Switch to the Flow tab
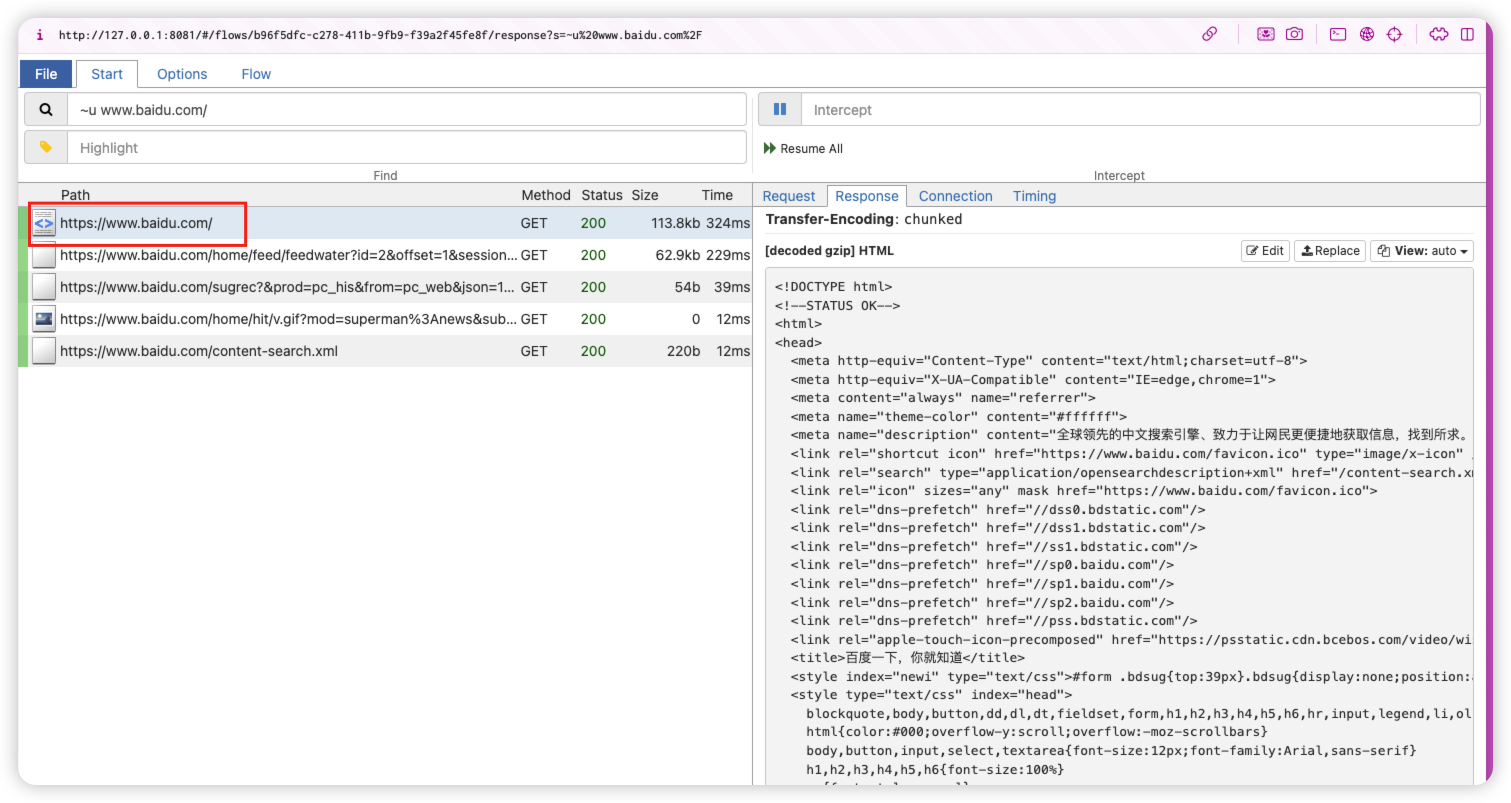Viewport: 1511px width, 803px height. point(256,74)
